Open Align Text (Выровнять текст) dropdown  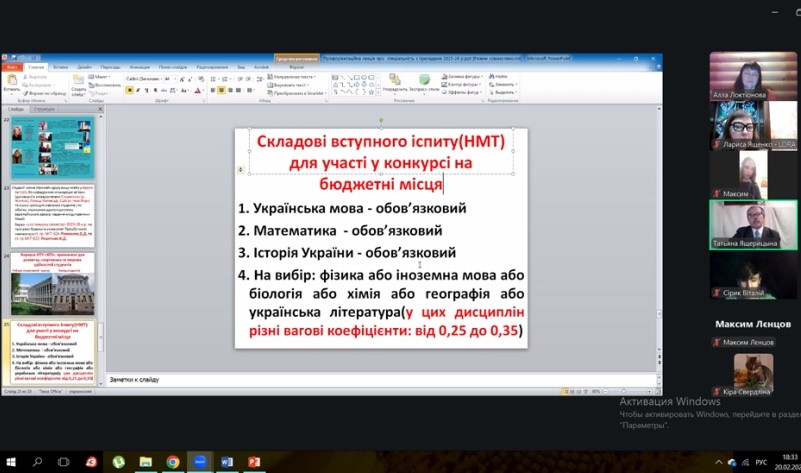point(289,85)
